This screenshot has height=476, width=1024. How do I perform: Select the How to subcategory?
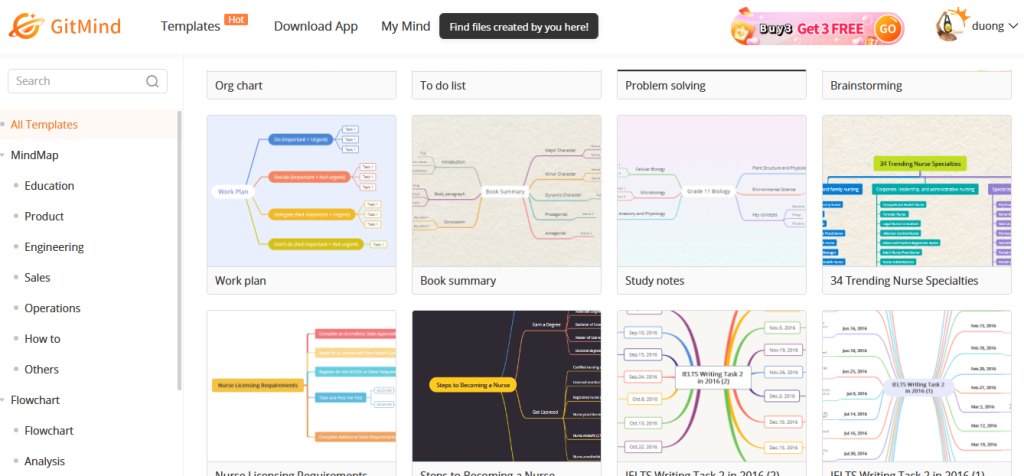point(42,339)
